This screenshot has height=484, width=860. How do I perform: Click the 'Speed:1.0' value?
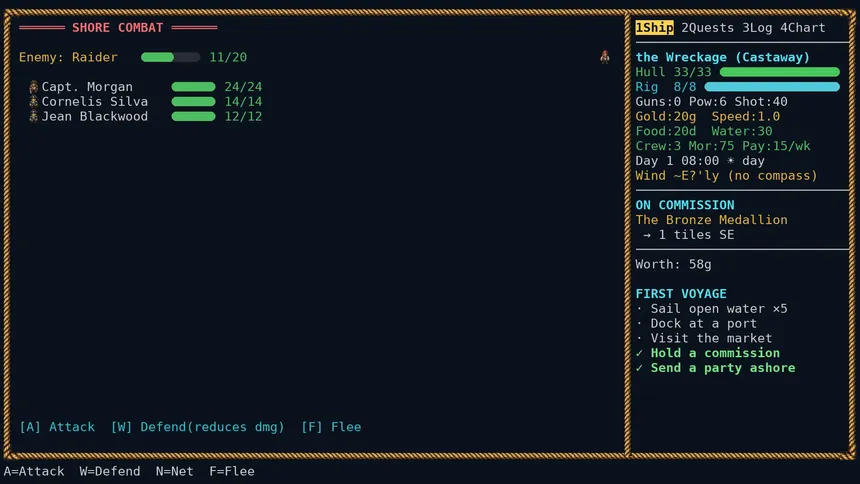point(745,116)
